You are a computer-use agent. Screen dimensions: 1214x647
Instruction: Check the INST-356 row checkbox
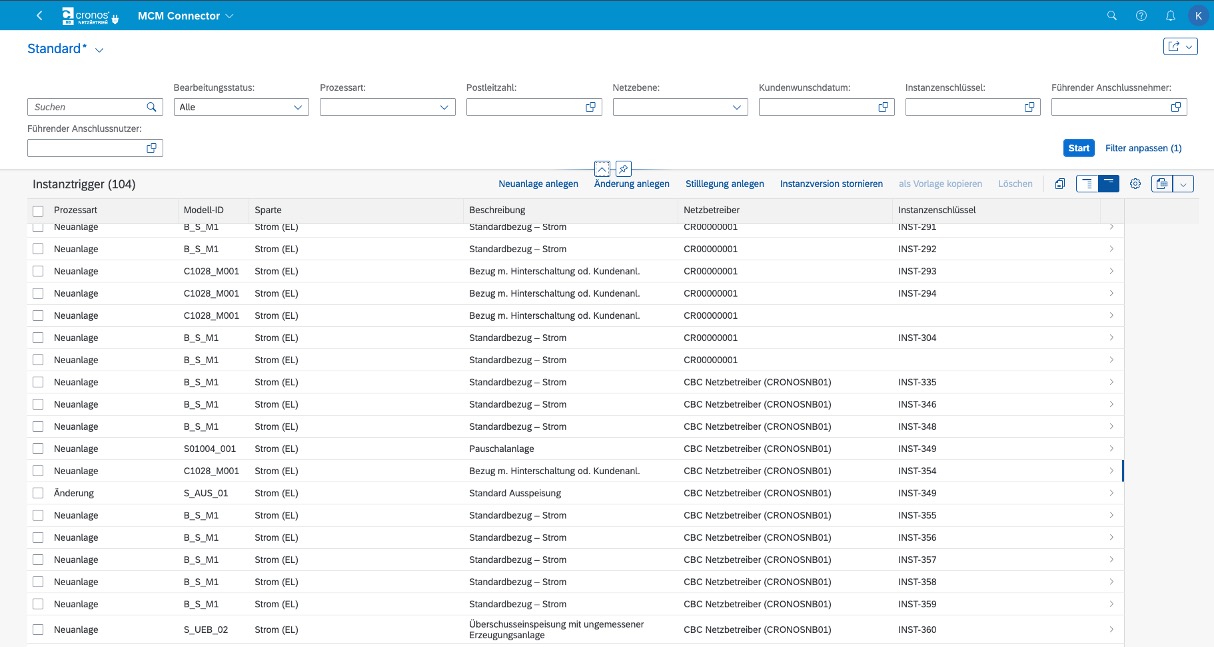pos(38,538)
